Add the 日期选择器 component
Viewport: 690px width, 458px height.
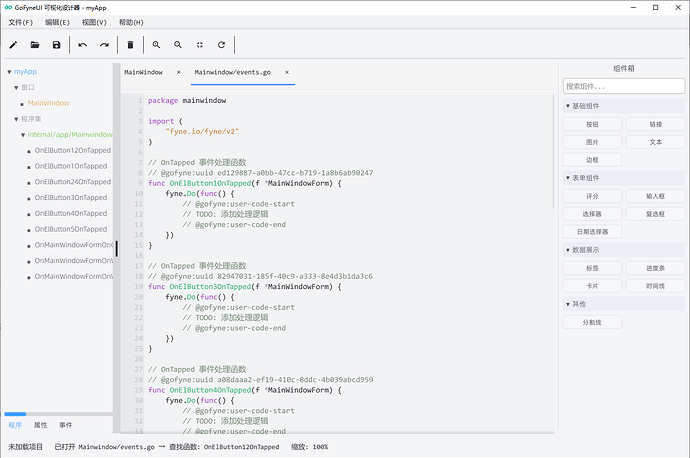point(592,232)
